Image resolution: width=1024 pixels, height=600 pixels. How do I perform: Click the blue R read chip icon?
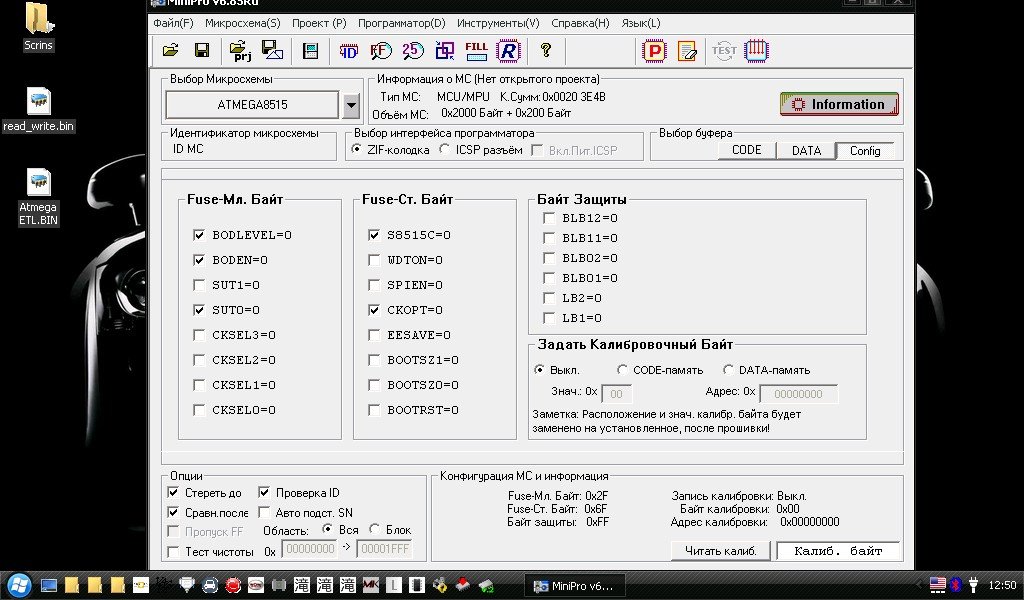point(509,50)
